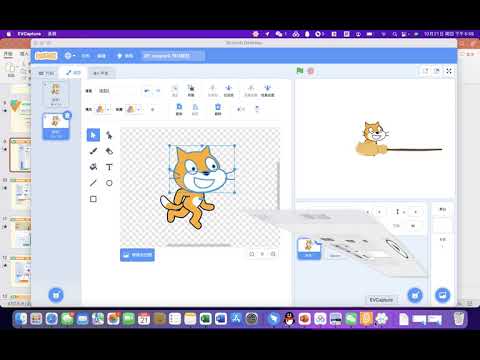This screenshot has height=360, width=480.
Task: Move selection Backward one layer
Action: (228, 90)
